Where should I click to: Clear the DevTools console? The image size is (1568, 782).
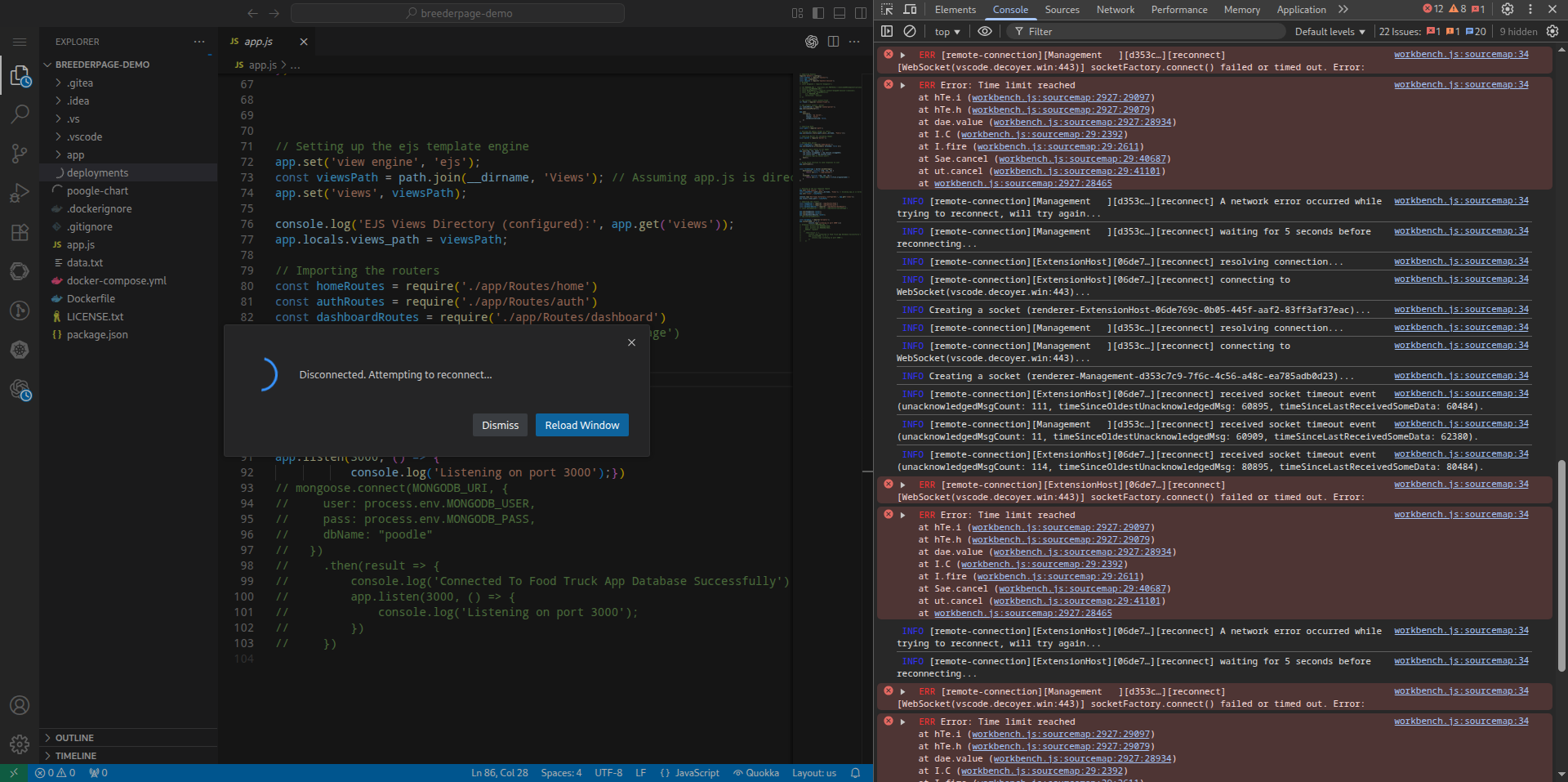coord(910,31)
